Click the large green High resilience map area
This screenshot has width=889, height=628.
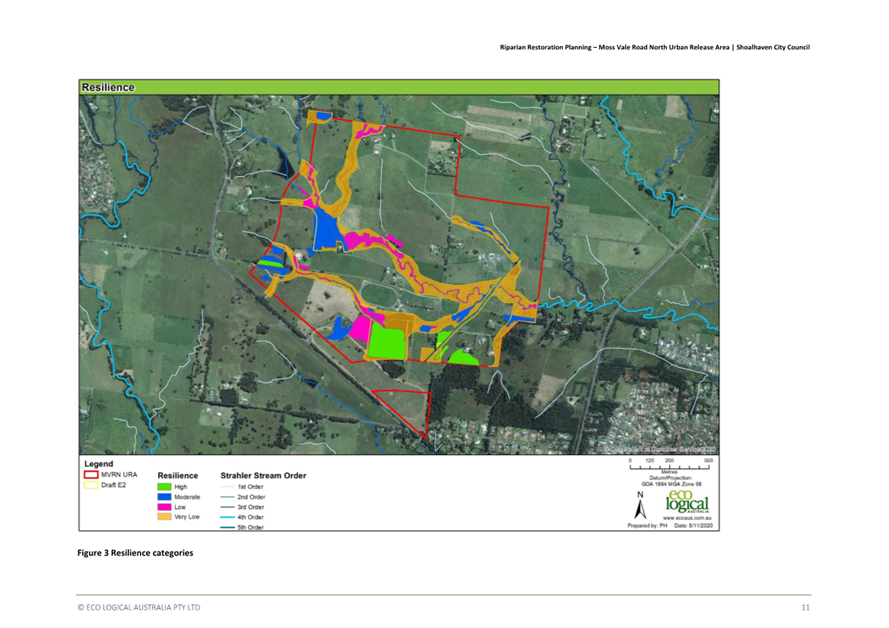pos(386,341)
